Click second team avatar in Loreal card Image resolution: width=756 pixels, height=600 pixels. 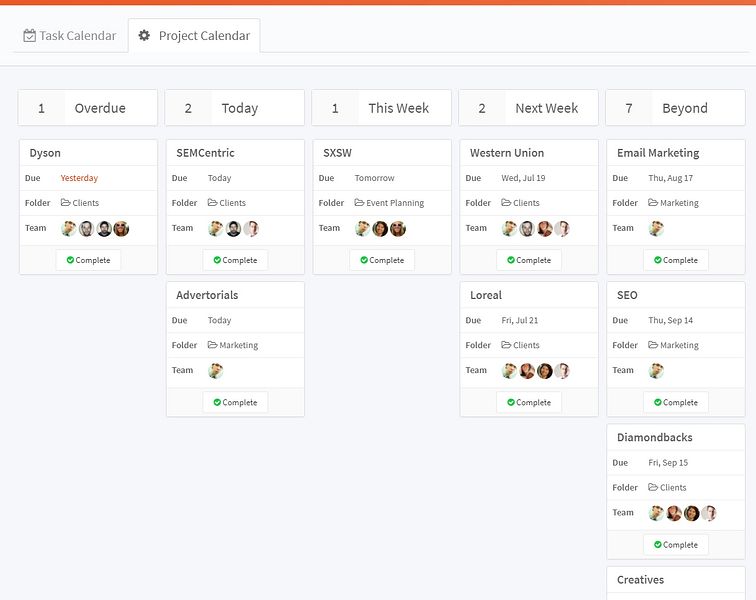click(527, 371)
